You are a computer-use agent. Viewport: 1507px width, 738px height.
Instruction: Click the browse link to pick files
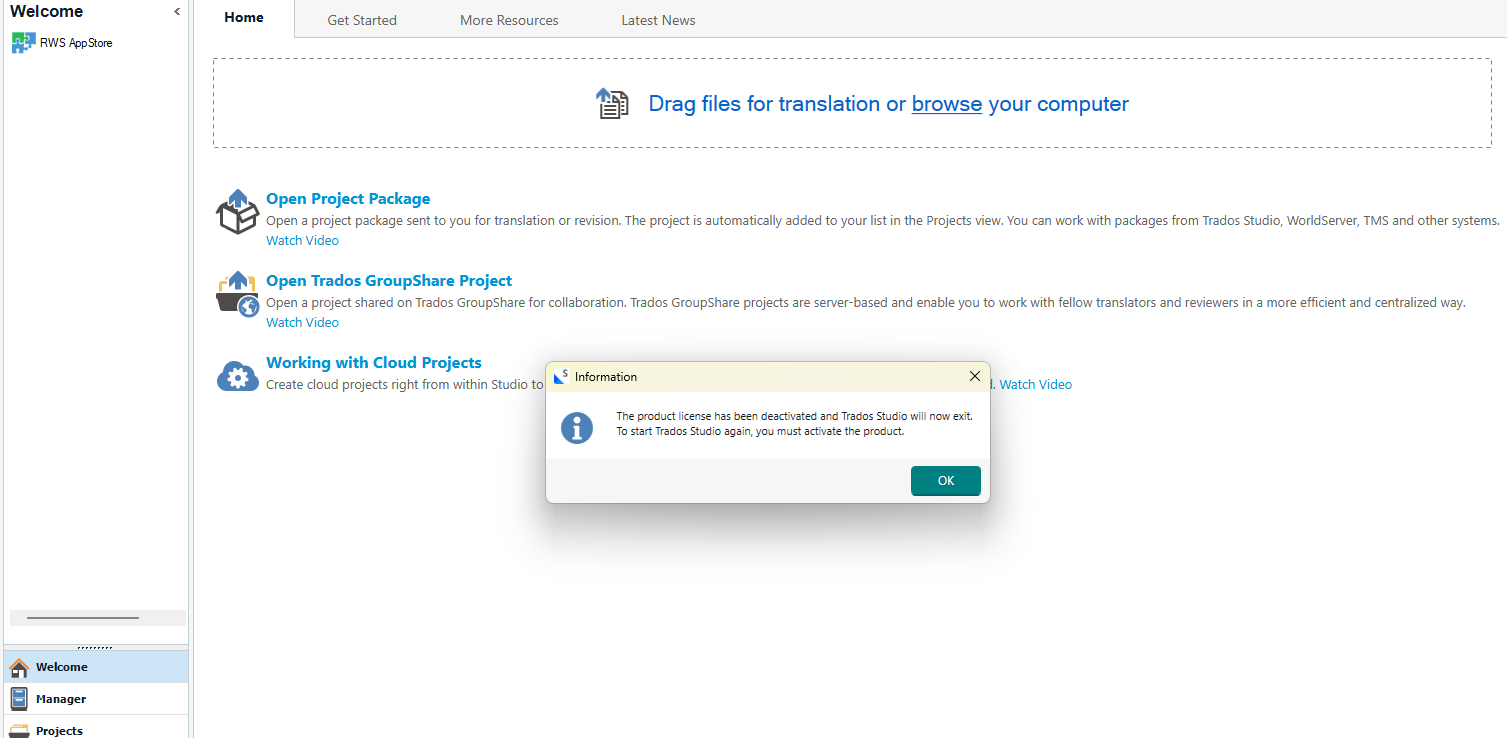pyautogui.click(x=945, y=104)
